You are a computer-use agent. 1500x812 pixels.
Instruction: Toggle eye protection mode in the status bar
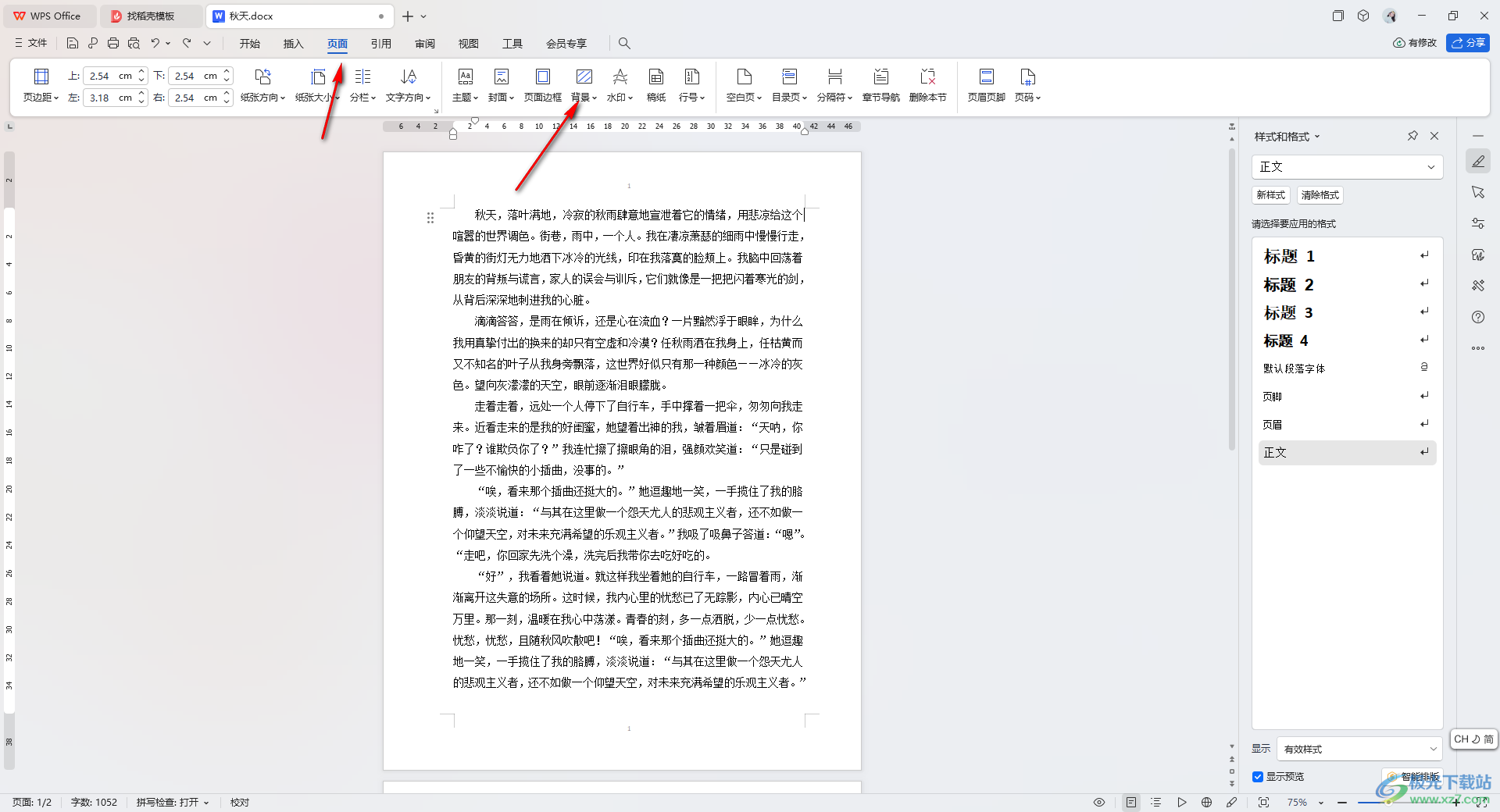(x=1099, y=802)
